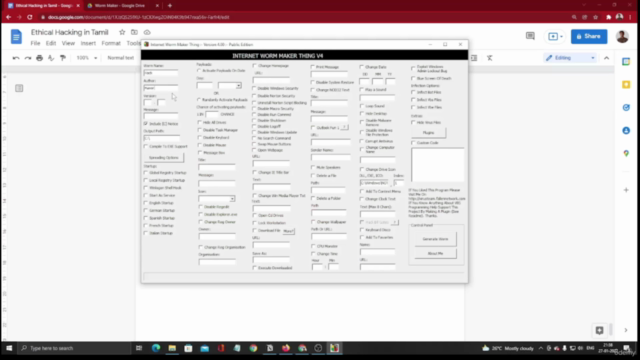Viewport: 640px width, 360px height.
Task: Star the Ethical Hacking in Tamil document
Action: pyautogui.click(x=122, y=32)
